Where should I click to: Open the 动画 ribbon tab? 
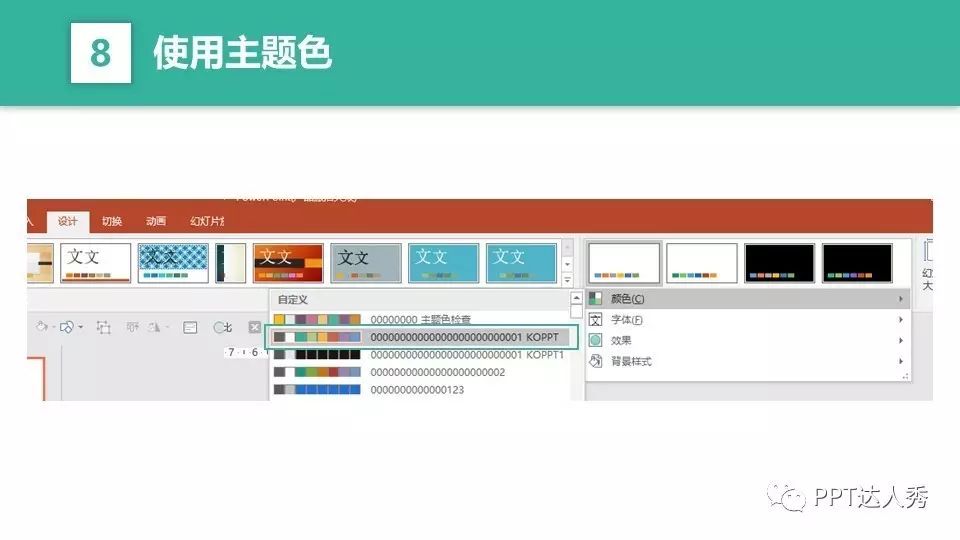pos(155,222)
